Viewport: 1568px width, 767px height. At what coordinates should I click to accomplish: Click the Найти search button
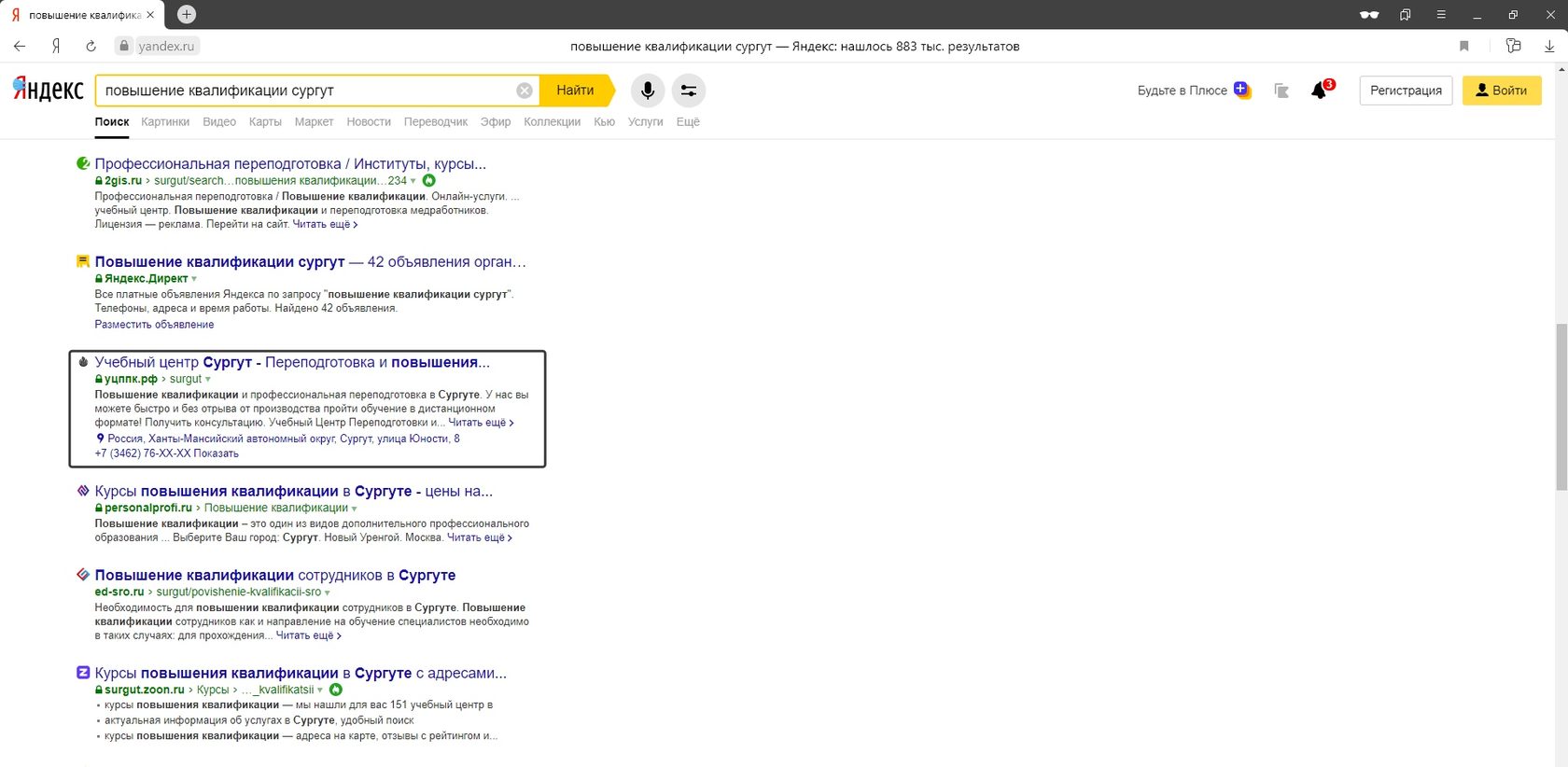click(x=576, y=91)
